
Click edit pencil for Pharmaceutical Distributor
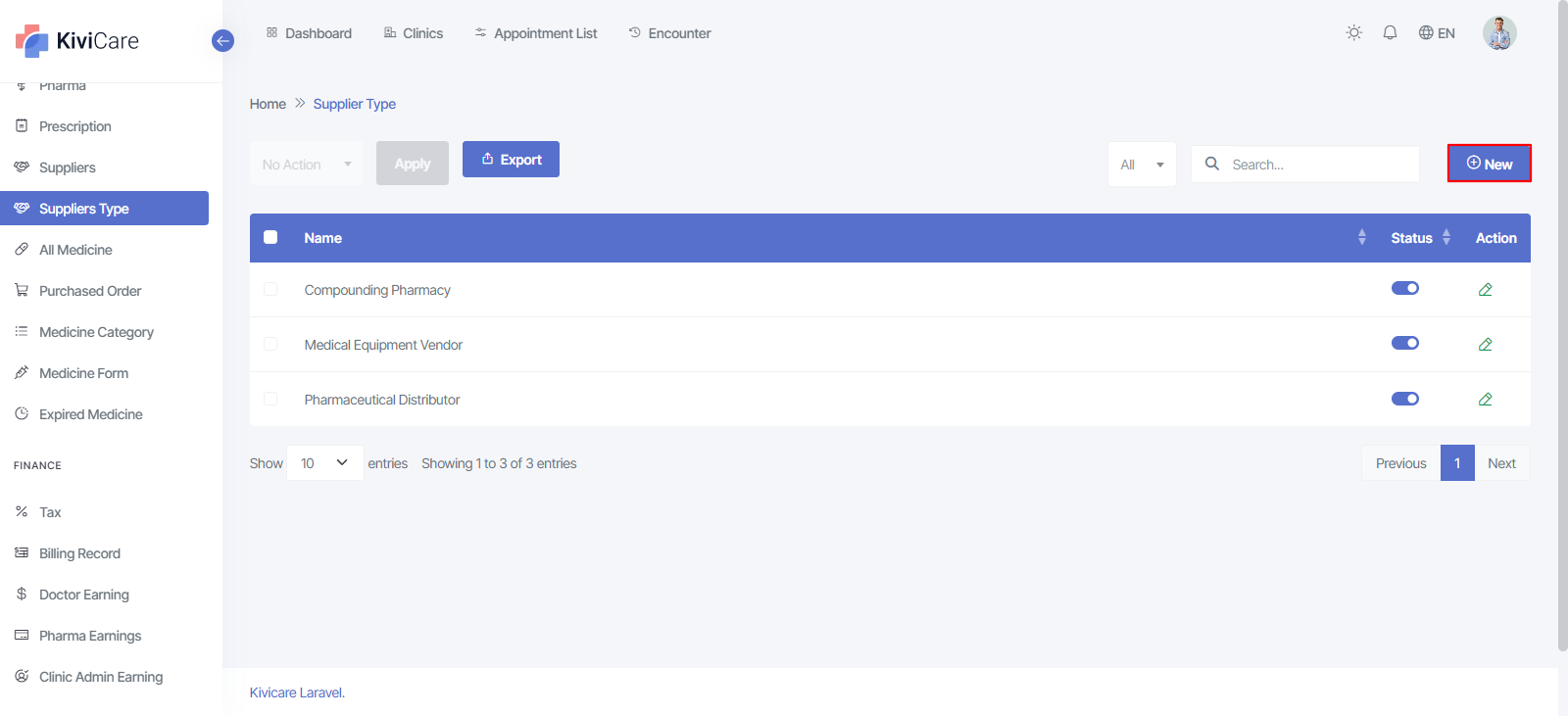1485,400
